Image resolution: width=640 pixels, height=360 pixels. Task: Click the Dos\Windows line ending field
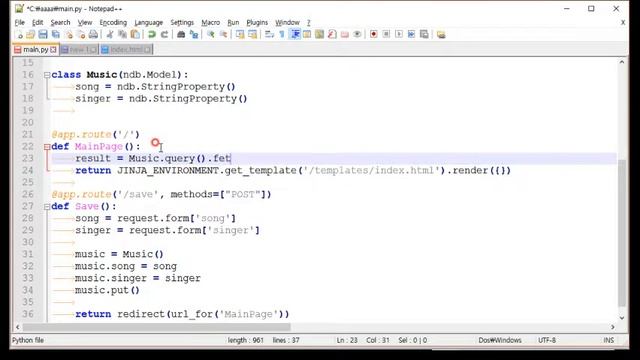[x=500, y=340]
